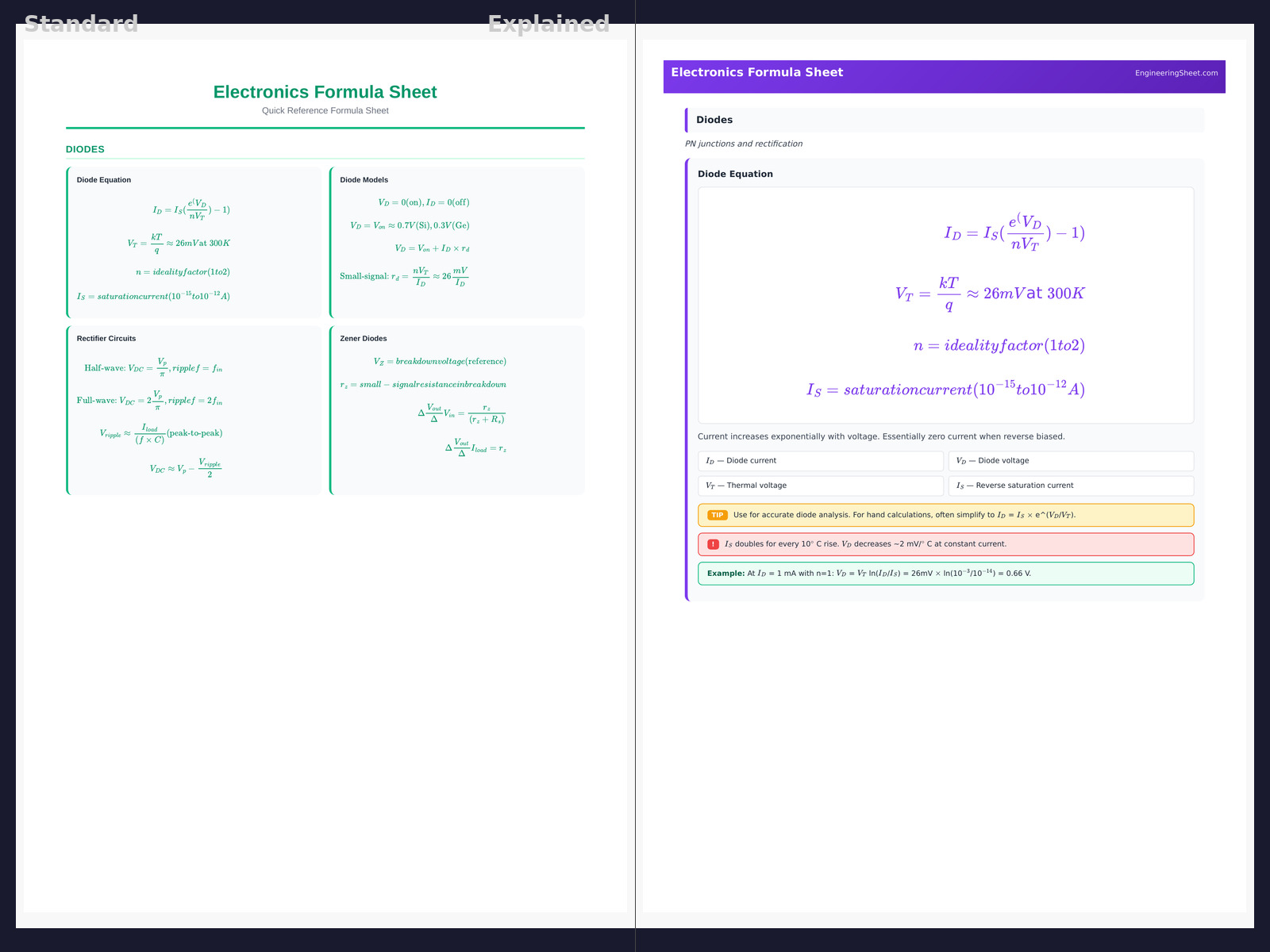Select the Diode voltage variable definition box

pos(1070,461)
